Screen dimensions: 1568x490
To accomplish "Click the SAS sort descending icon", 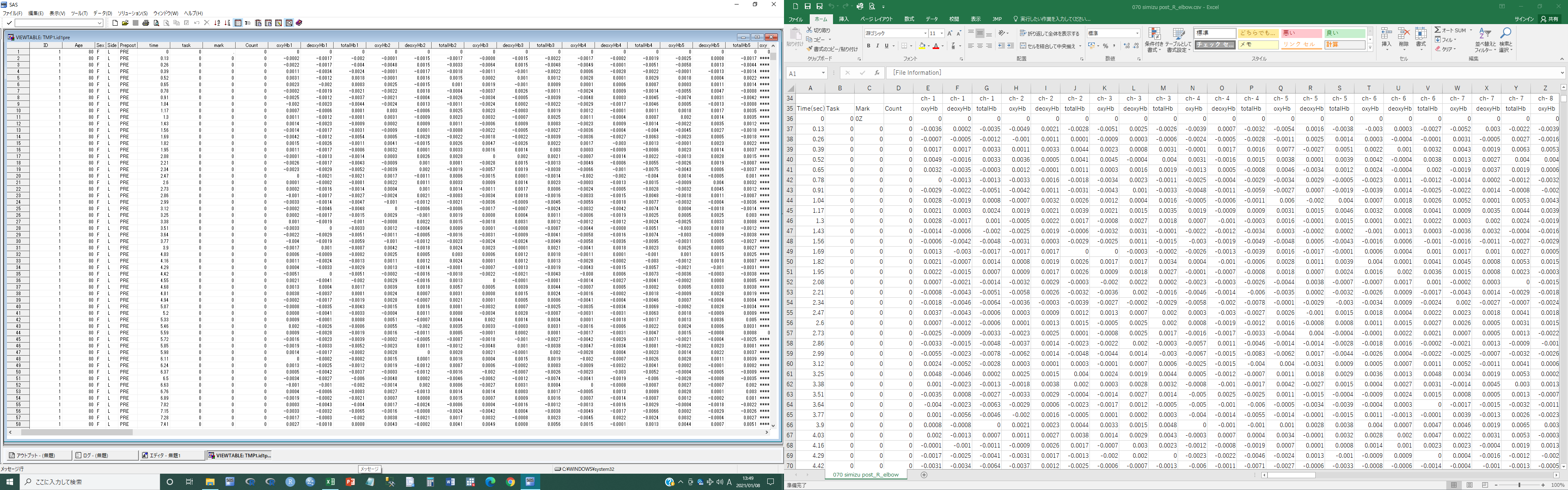I will [228, 23].
